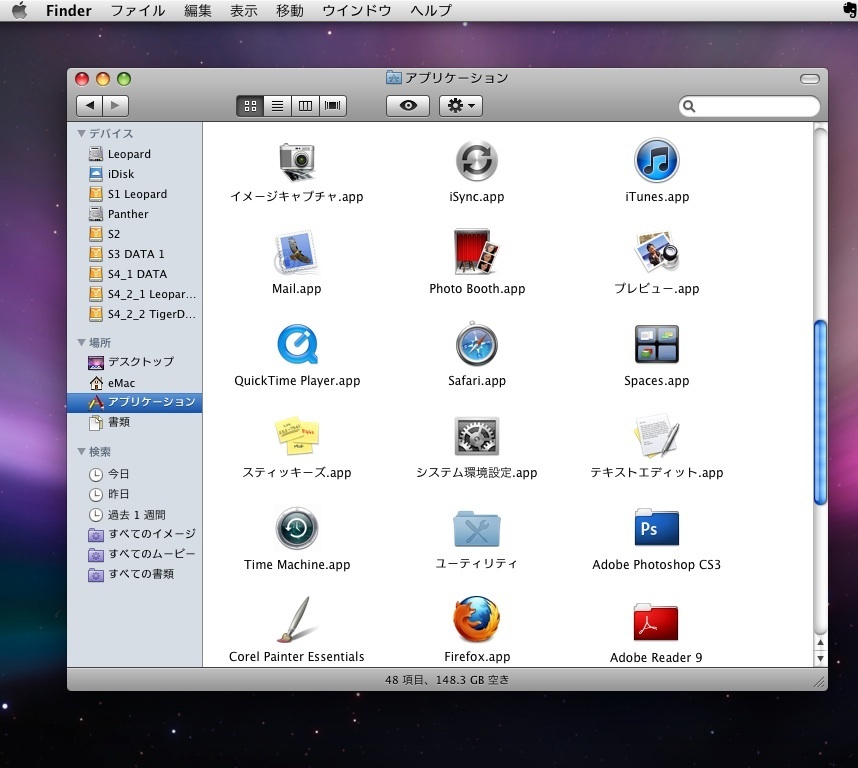Viewport: 858px width, 768px height.
Task: Switch to list view mode
Action: coord(277,106)
